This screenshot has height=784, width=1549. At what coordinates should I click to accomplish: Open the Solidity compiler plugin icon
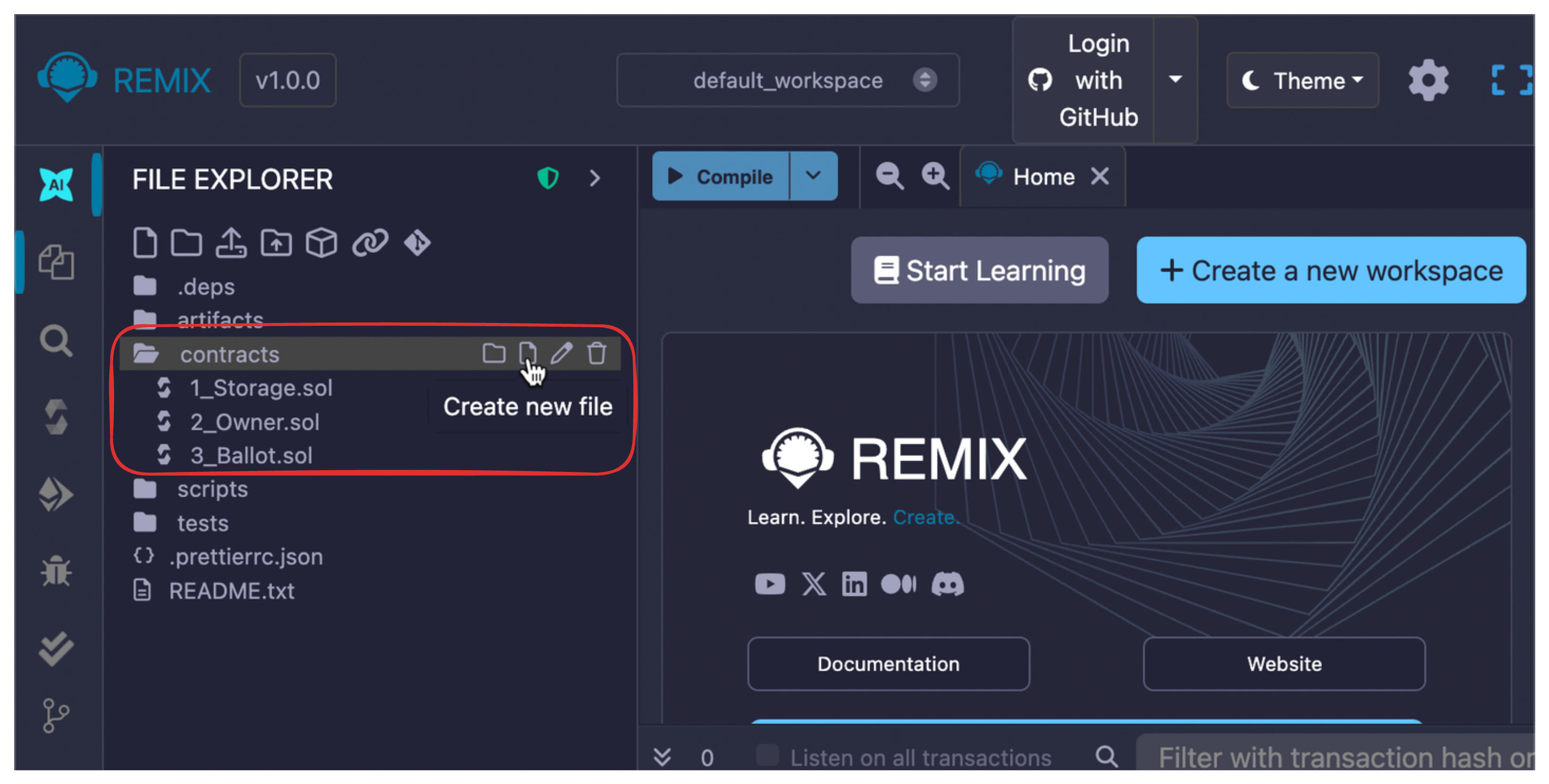click(x=56, y=417)
